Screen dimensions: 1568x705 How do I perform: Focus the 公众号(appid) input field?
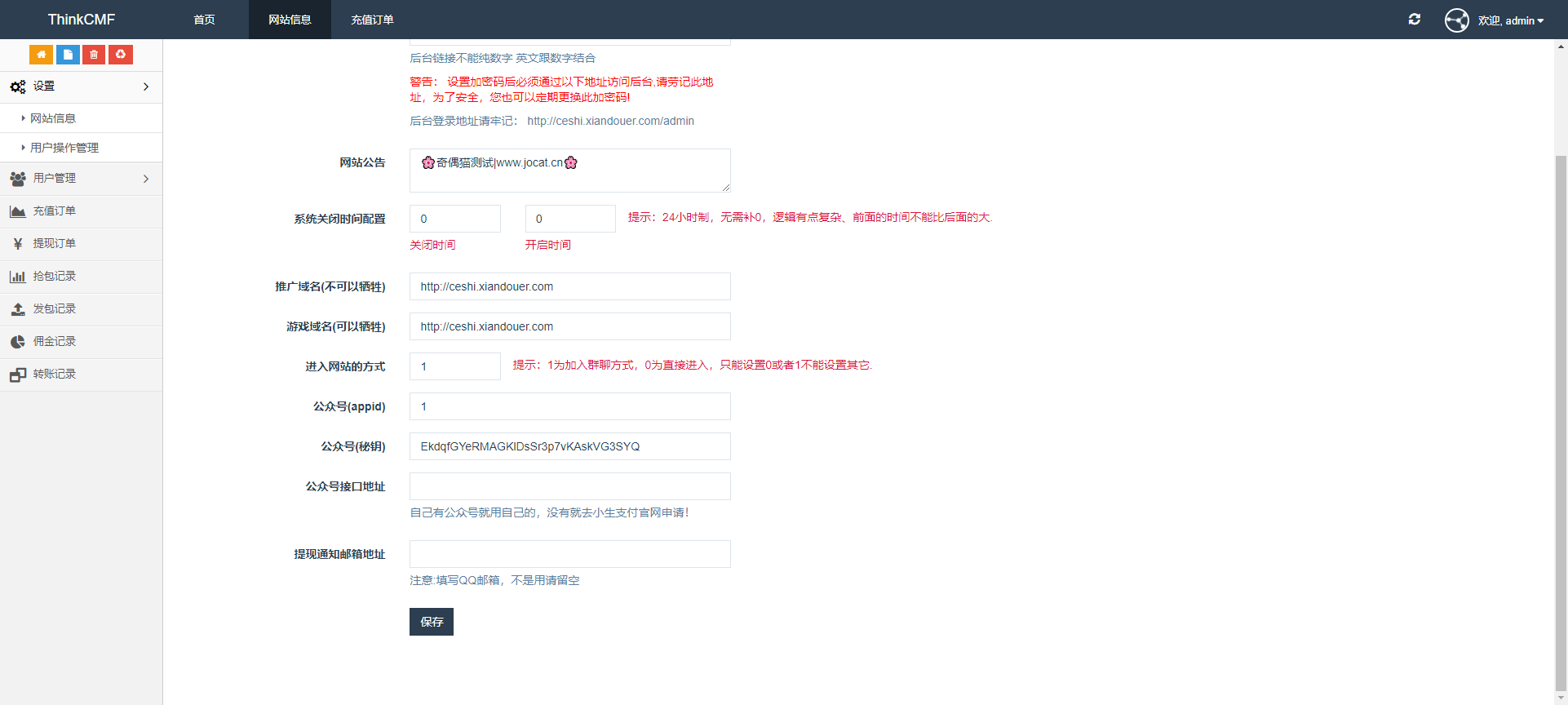pyautogui.click(x=570, y=406)
